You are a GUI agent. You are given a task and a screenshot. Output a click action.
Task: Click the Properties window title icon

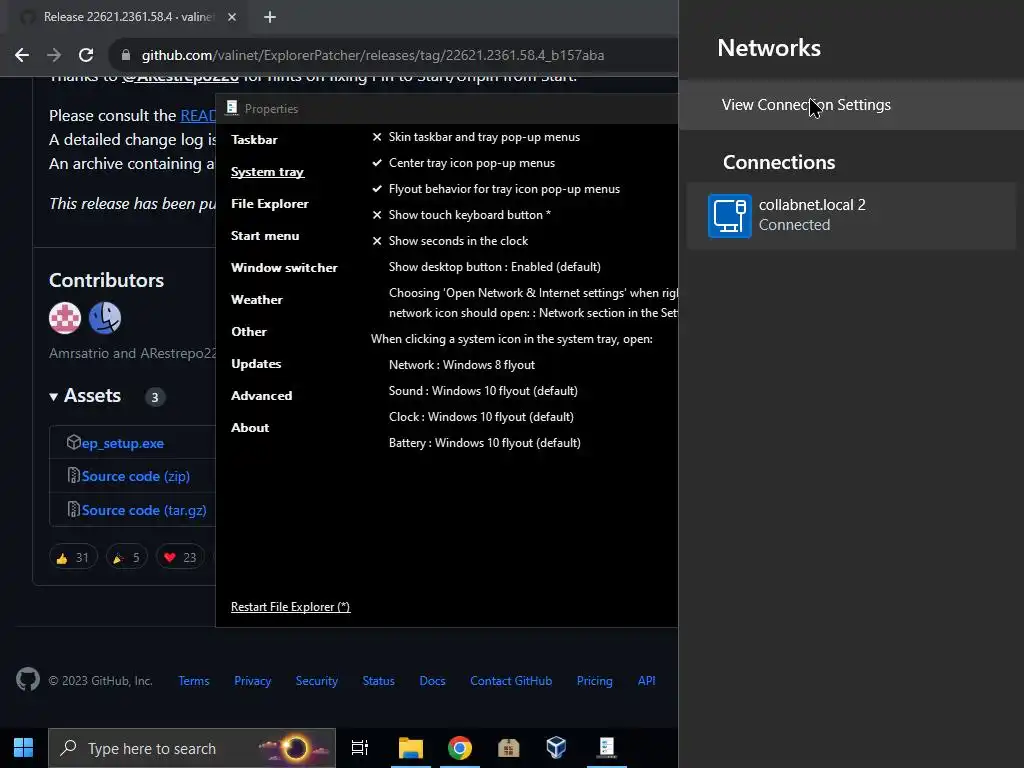(232, 108)
